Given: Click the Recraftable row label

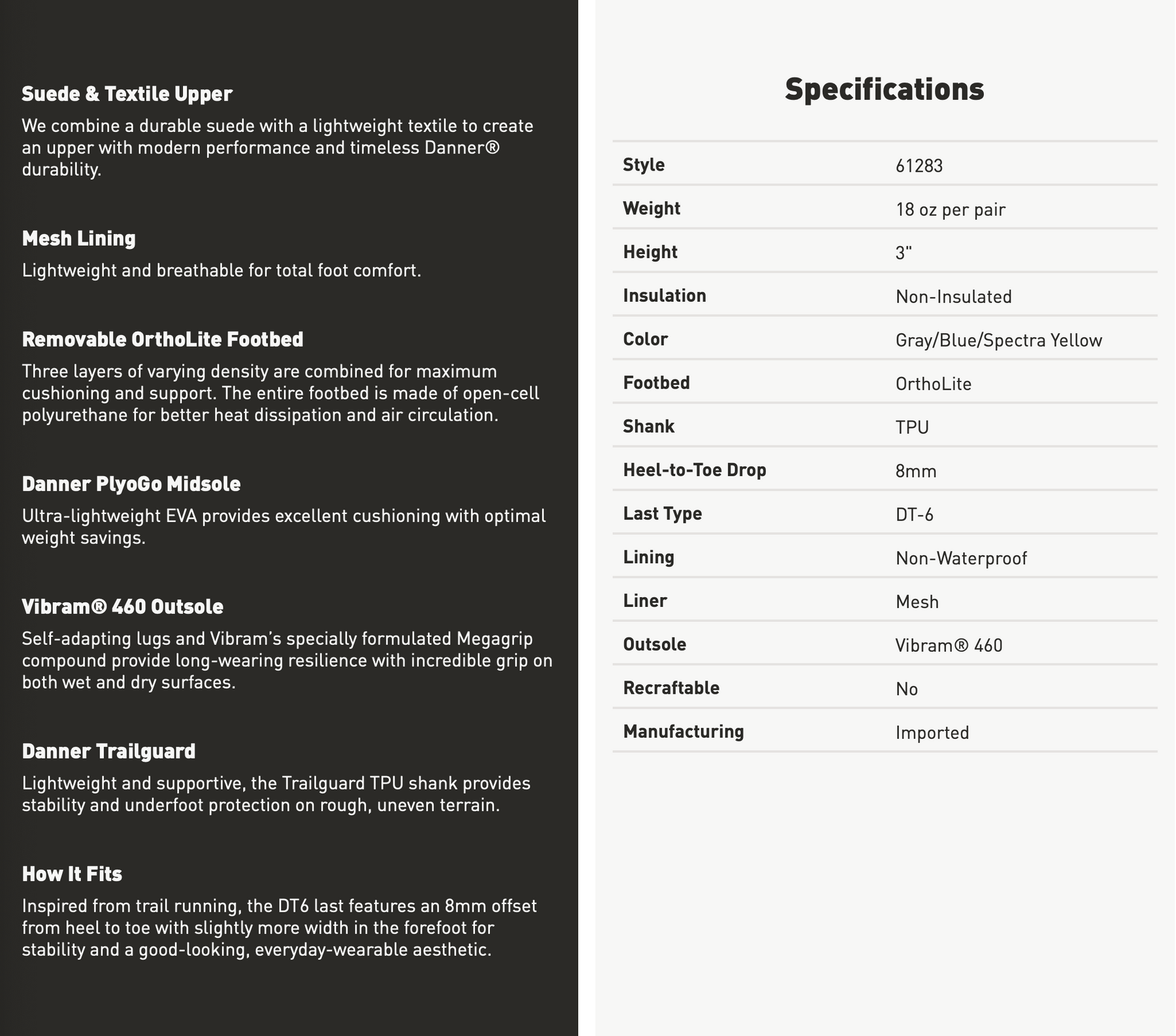Looking at the screenshot, I should pos(671,688).
